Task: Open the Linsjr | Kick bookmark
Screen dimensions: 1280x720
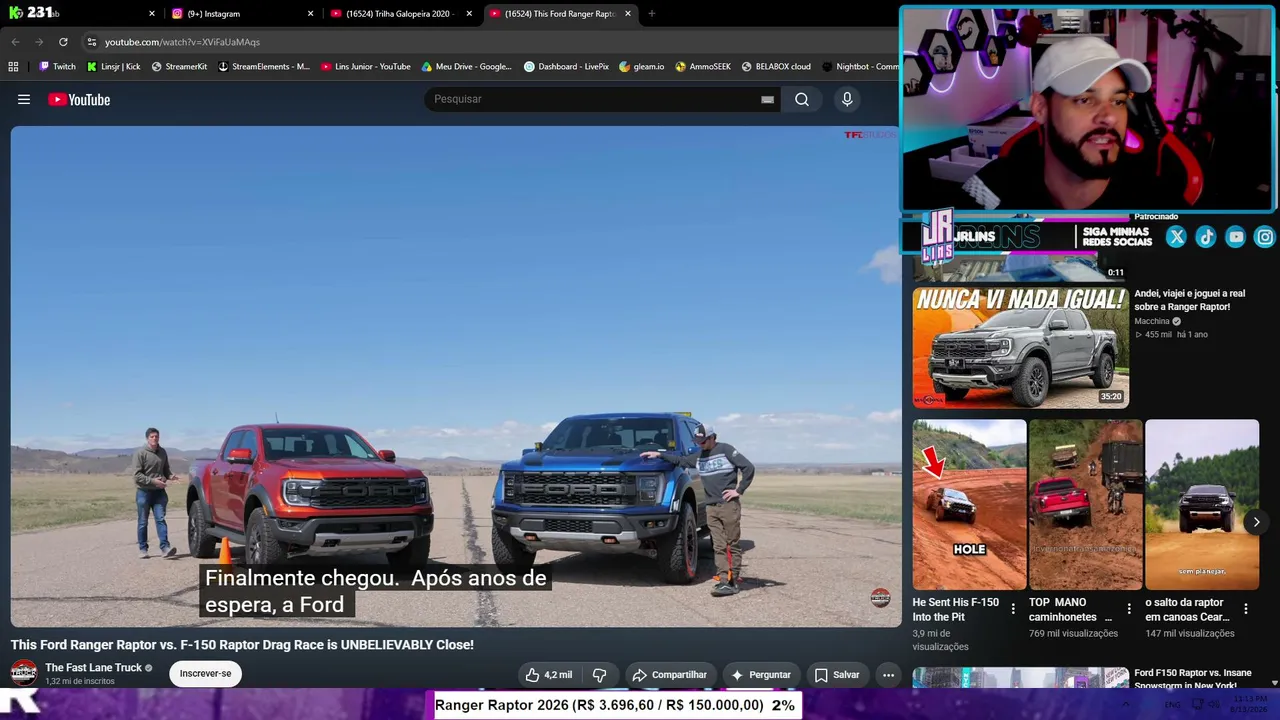Action: [x=114, y=67]
